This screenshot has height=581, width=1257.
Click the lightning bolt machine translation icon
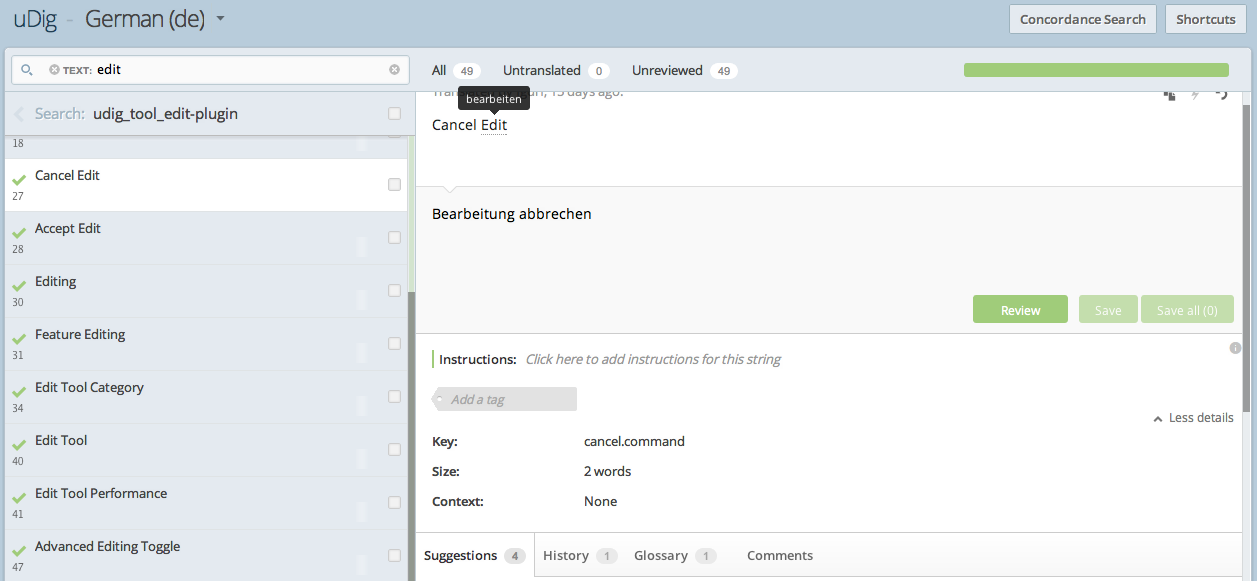click(1195, 95)
